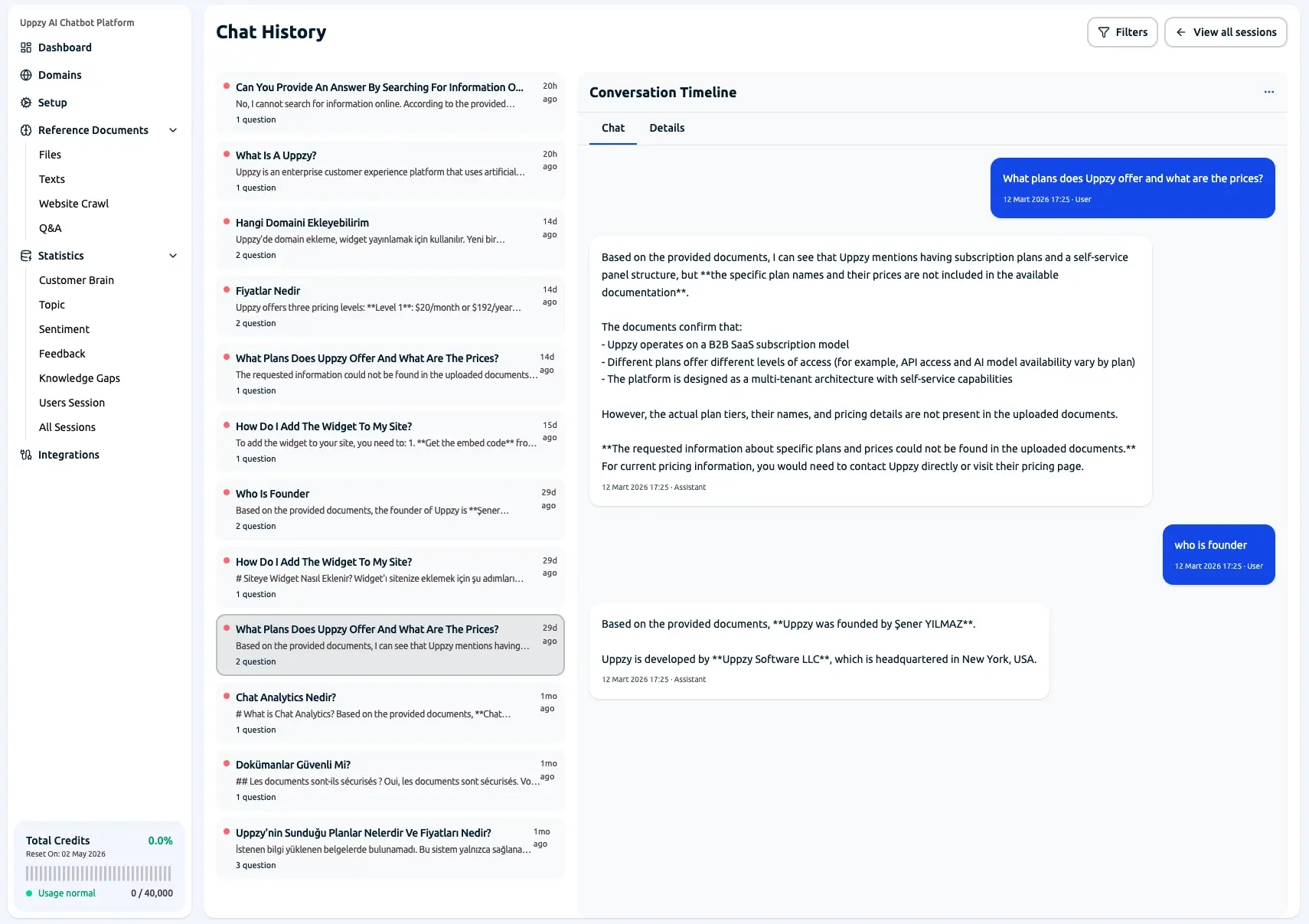Collapse the Statistics section chevron
Screen dimensions: 1309x924
pos(173,256)
